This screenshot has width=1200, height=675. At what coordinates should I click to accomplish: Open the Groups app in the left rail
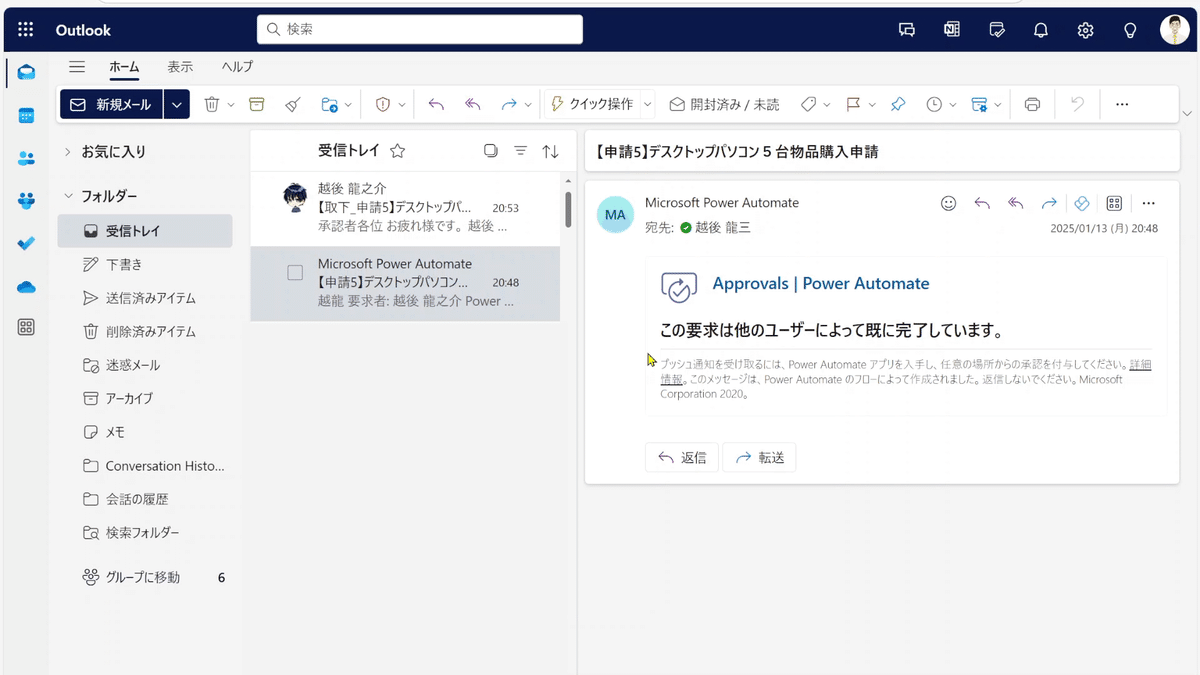coord(26,201)
